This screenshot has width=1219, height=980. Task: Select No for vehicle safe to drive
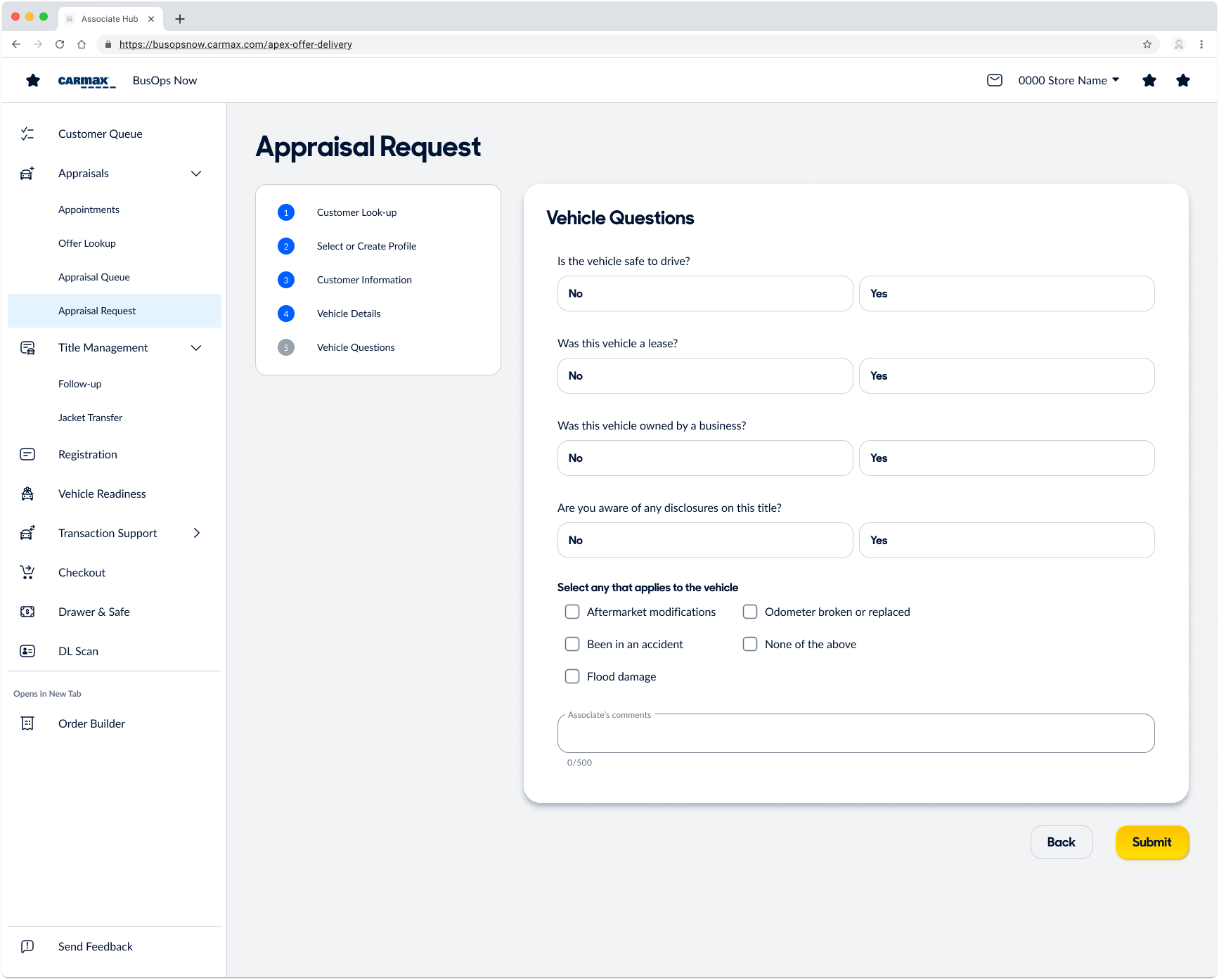coord(705,293)
